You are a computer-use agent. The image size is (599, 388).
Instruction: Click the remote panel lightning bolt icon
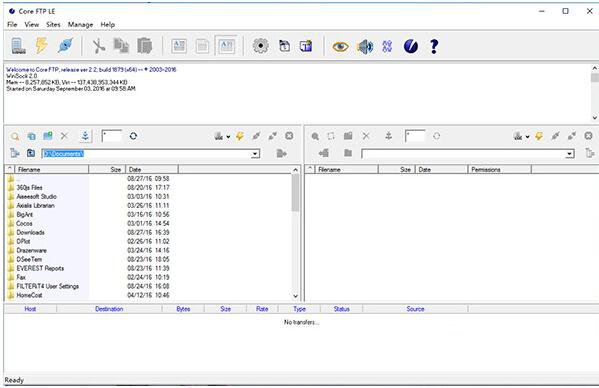[x=539, y=136]
